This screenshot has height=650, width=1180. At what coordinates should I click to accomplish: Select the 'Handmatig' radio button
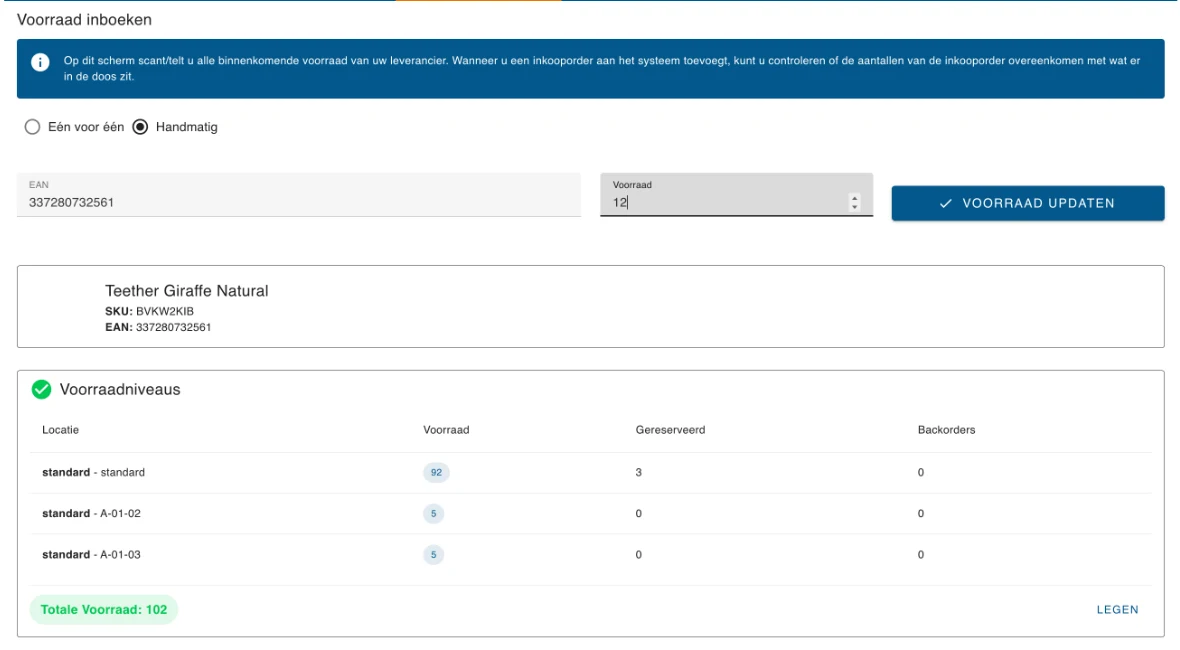[x=140, y=127]
